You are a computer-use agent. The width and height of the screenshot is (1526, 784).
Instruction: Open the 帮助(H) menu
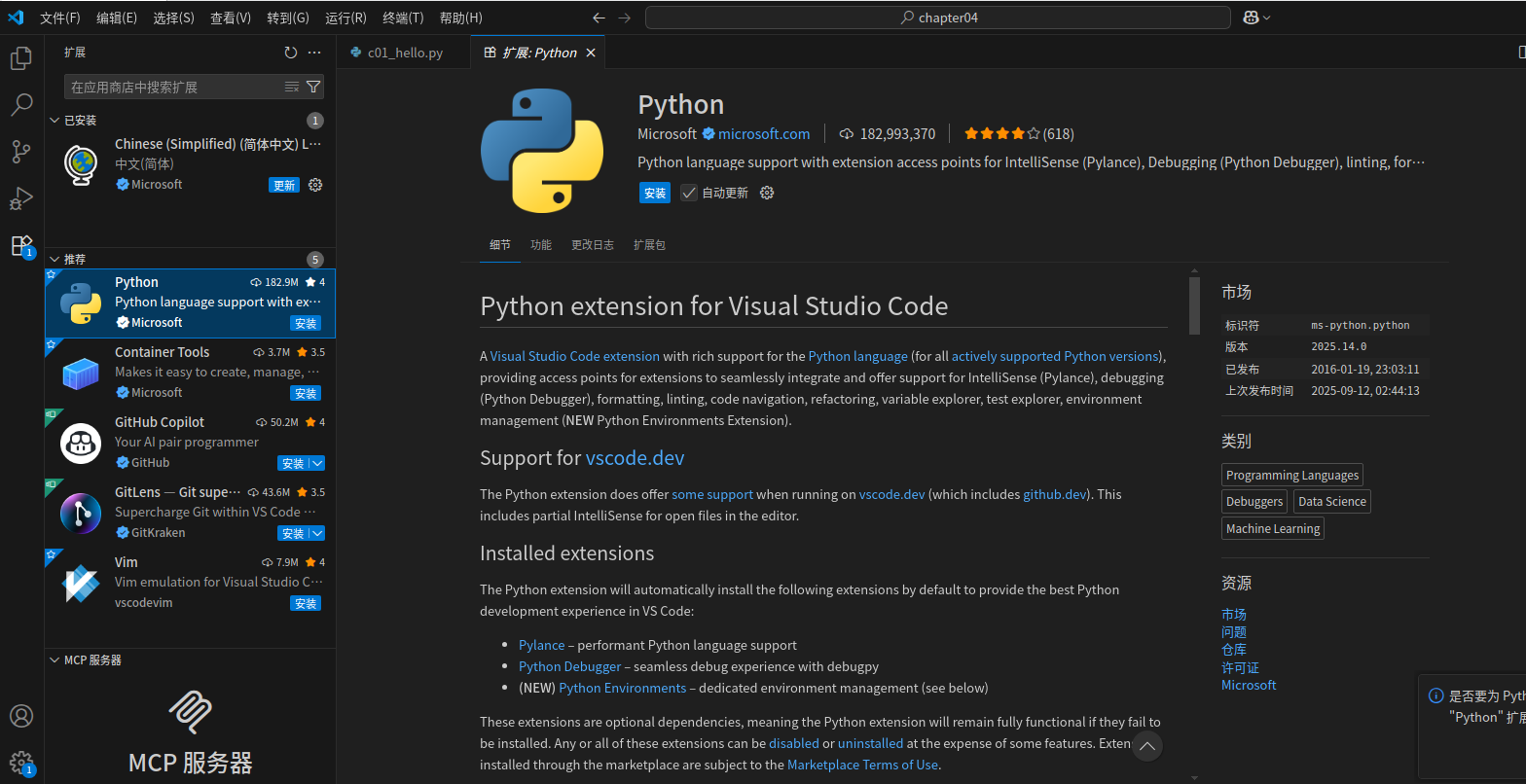pos(460,18)
